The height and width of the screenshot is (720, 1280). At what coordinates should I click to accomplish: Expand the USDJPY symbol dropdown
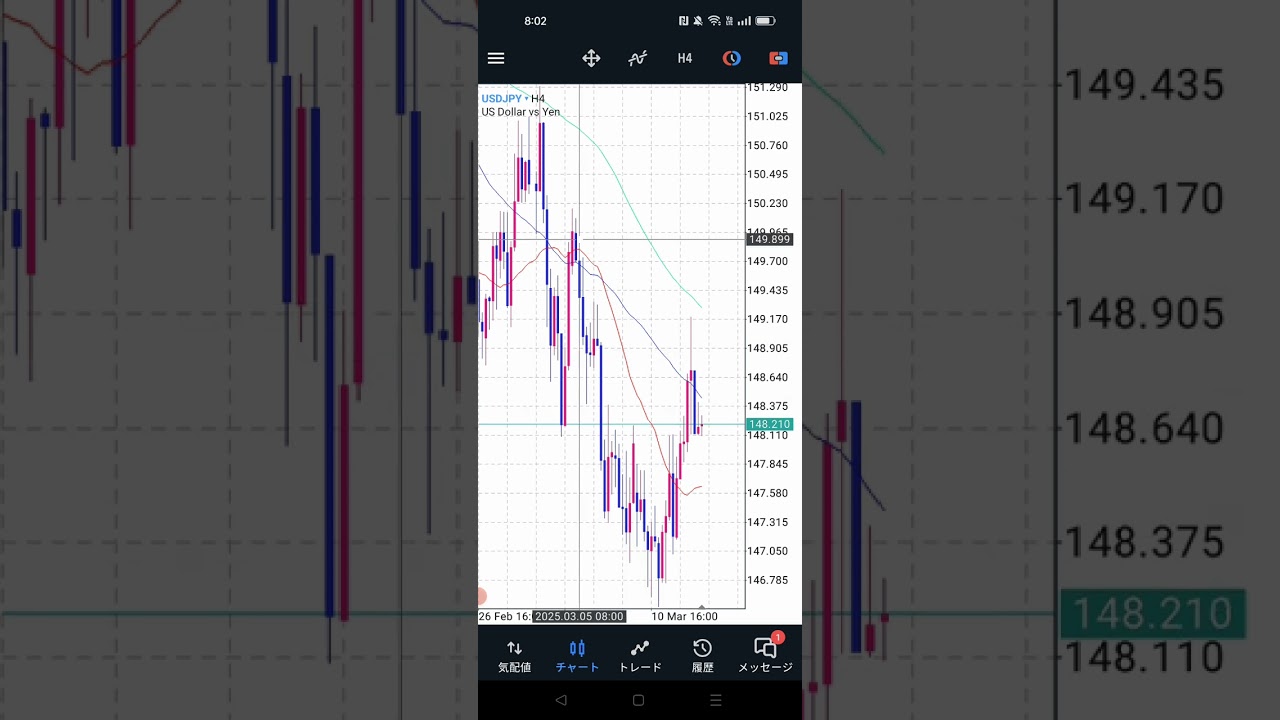pos(505,98)
